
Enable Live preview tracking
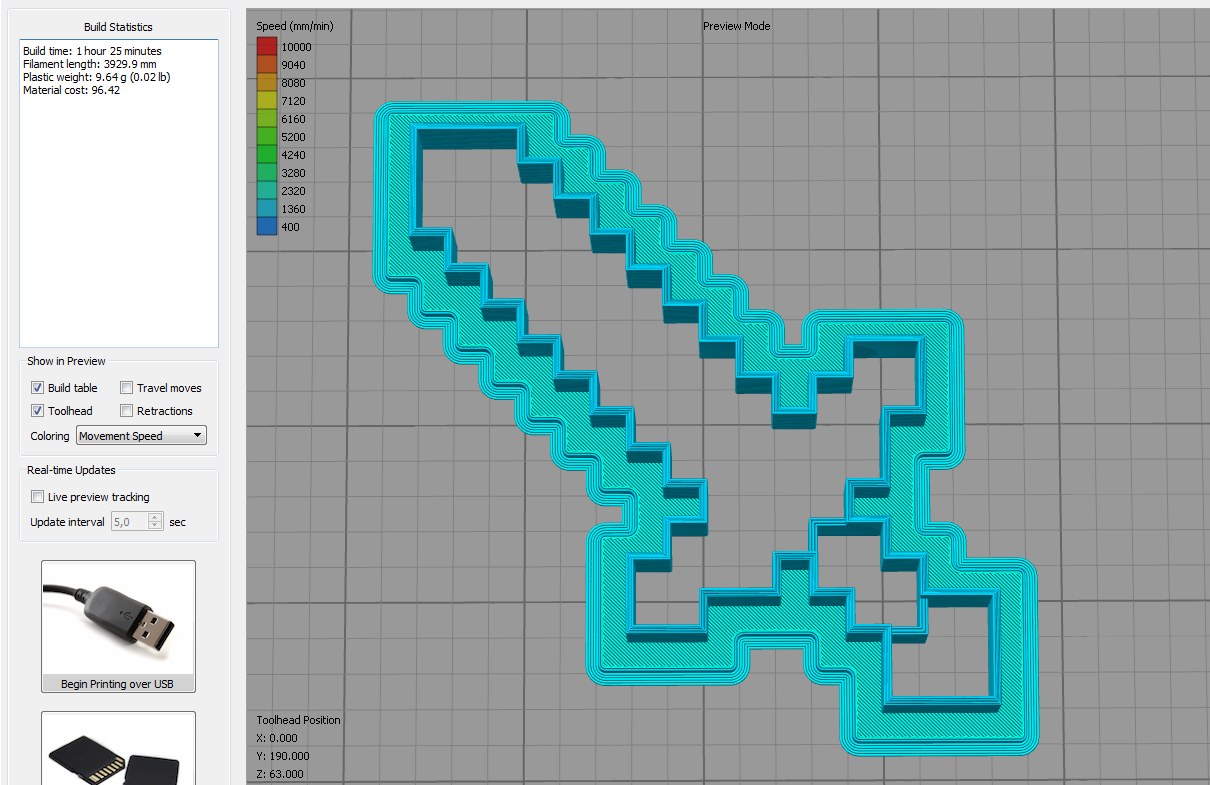click(37, 496)
